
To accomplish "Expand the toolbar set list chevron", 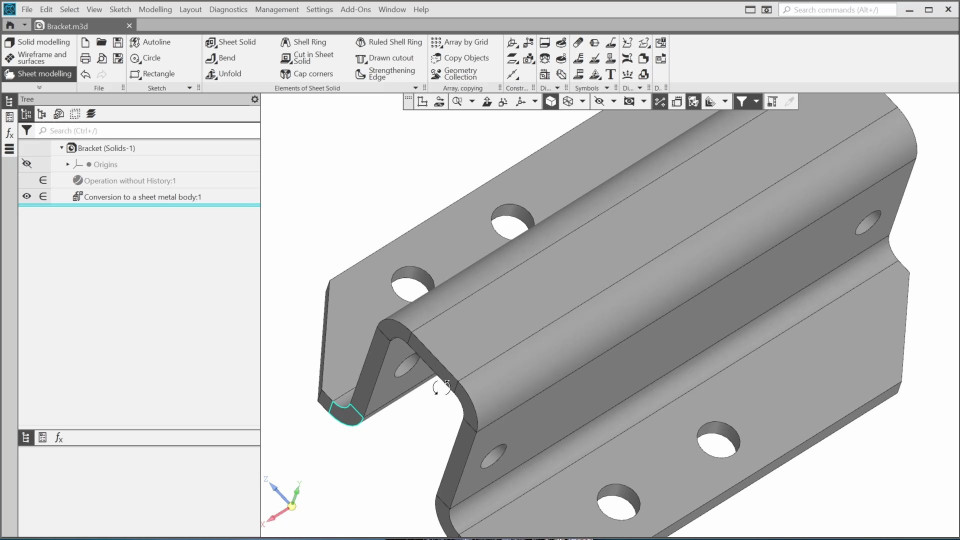I will [39, 88].
